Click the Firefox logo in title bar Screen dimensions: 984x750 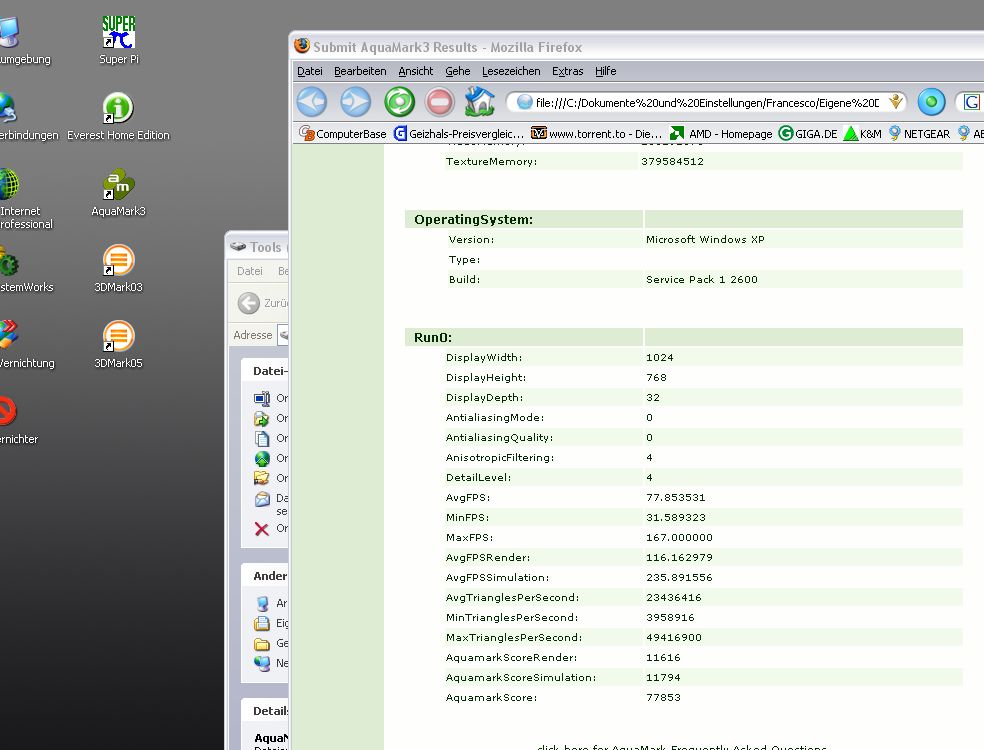point(302,46)
